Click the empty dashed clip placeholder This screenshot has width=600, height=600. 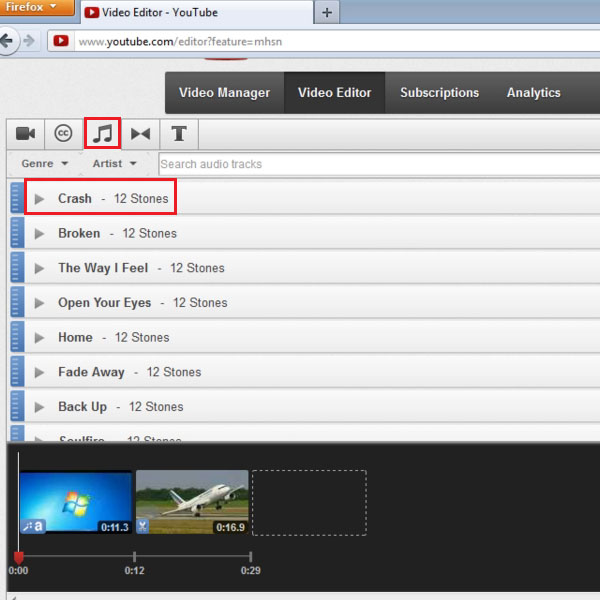click(x=309, y=502)
